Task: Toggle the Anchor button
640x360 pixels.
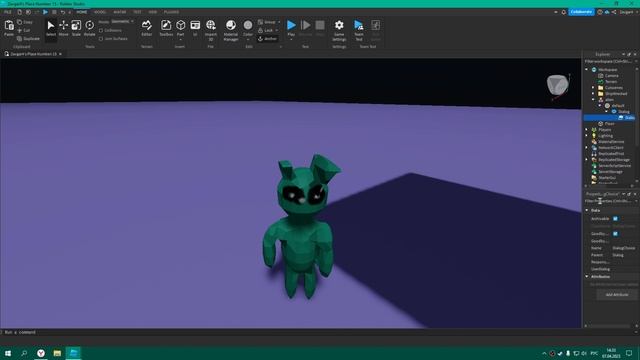Action: (267, 39)
